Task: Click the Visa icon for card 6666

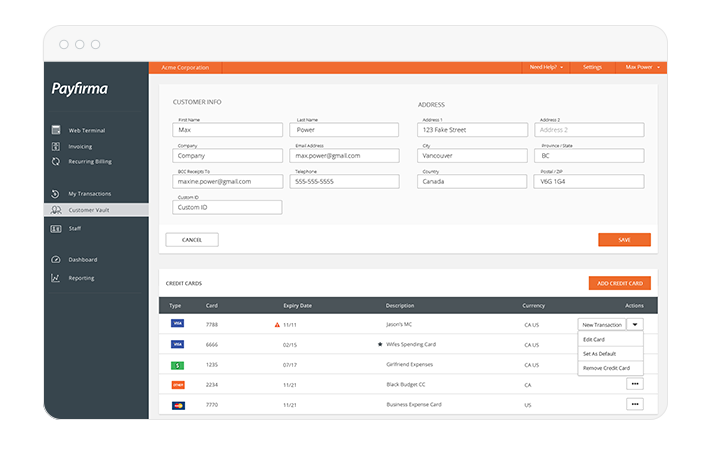Action: (x=177, y=344)
